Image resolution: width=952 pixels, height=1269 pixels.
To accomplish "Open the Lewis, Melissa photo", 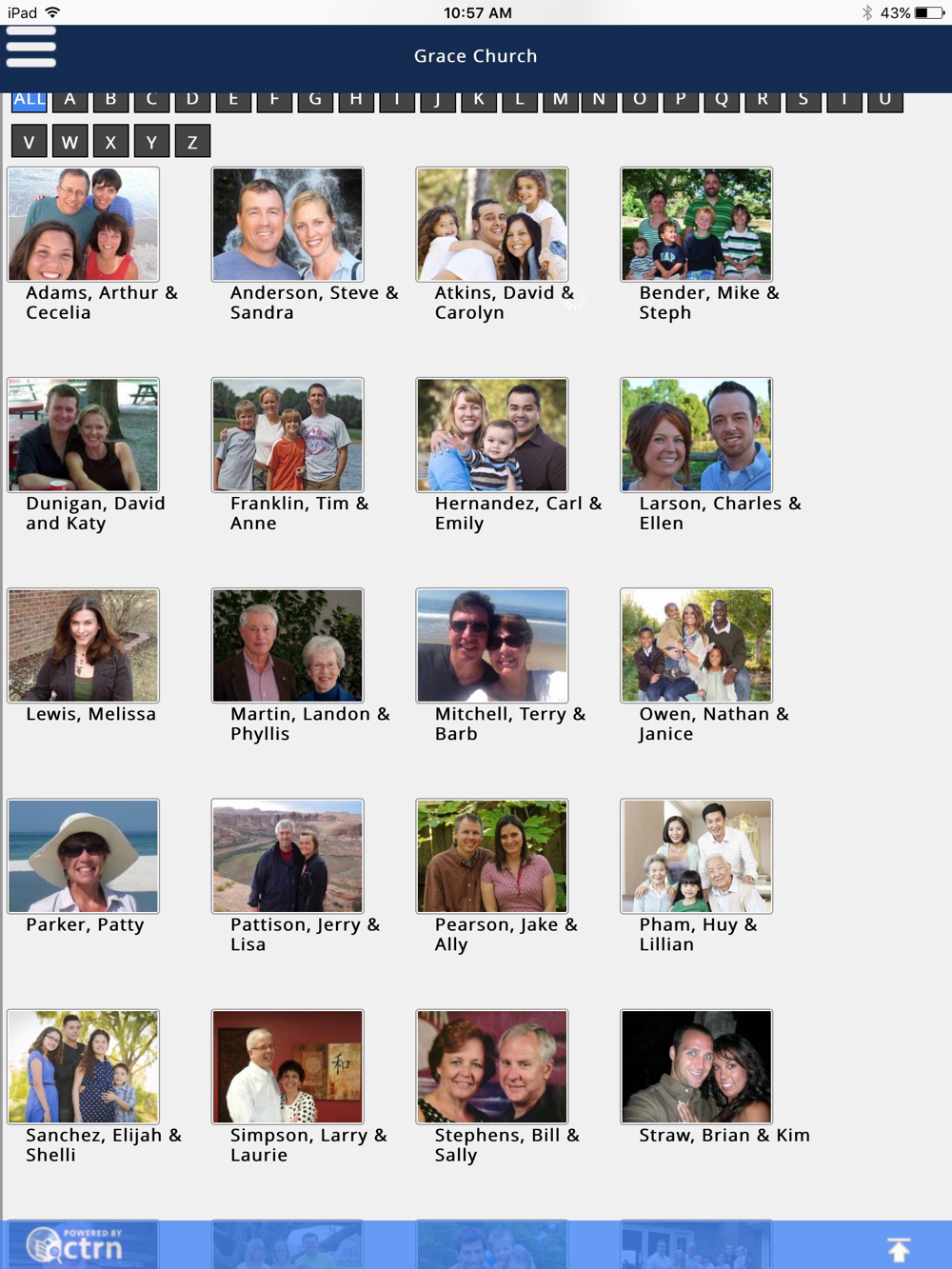I will pos(84,645).
